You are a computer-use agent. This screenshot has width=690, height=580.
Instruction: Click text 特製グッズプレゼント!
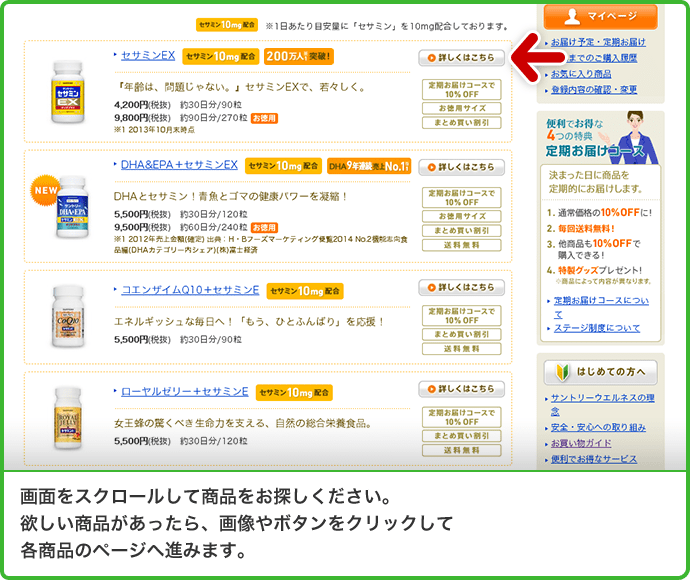[x=600, y=270]
